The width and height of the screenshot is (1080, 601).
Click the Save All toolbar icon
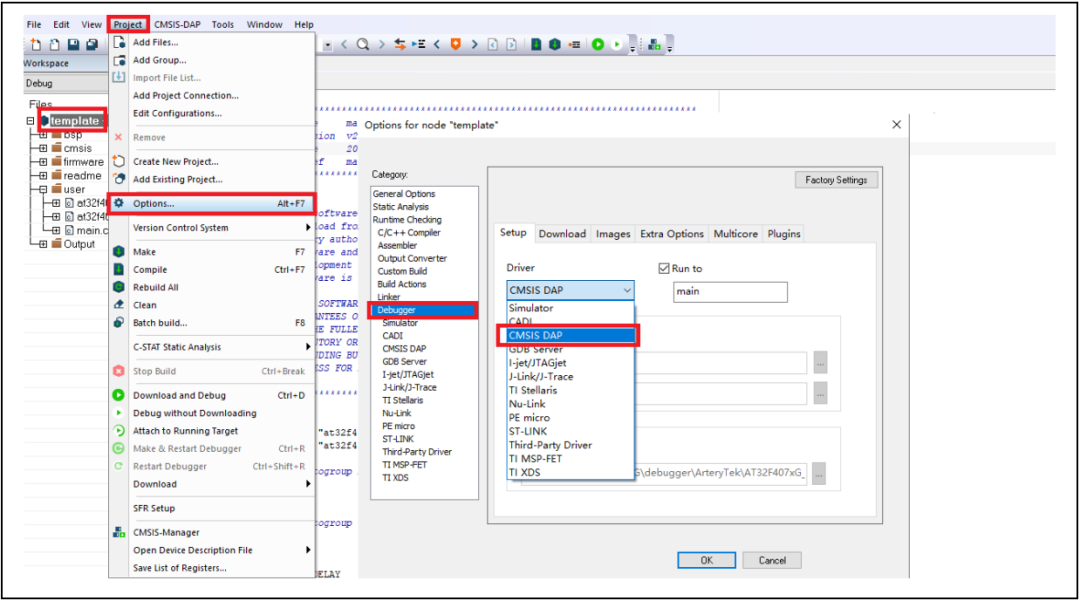92,45
